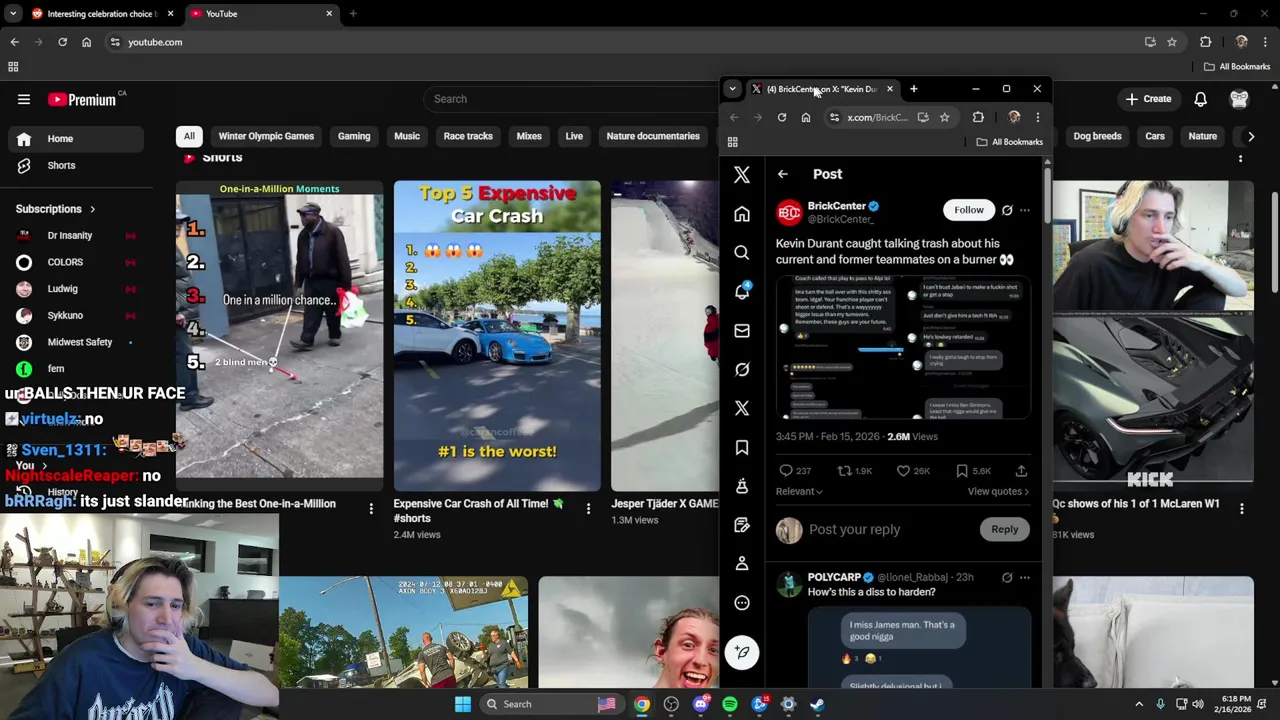1280x720 pixels.
Task: Share the BrickCenter post
Action: point(1021,471)
